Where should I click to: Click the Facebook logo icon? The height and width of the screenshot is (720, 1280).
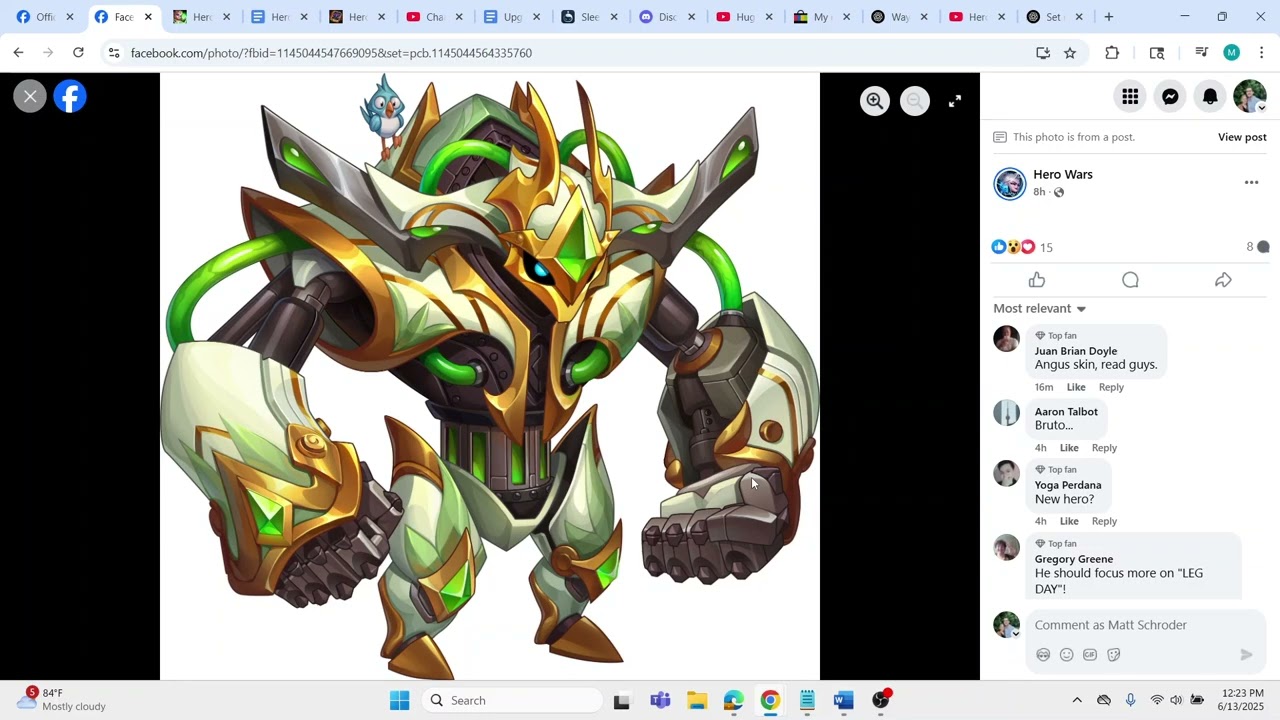tap(70, 96)
